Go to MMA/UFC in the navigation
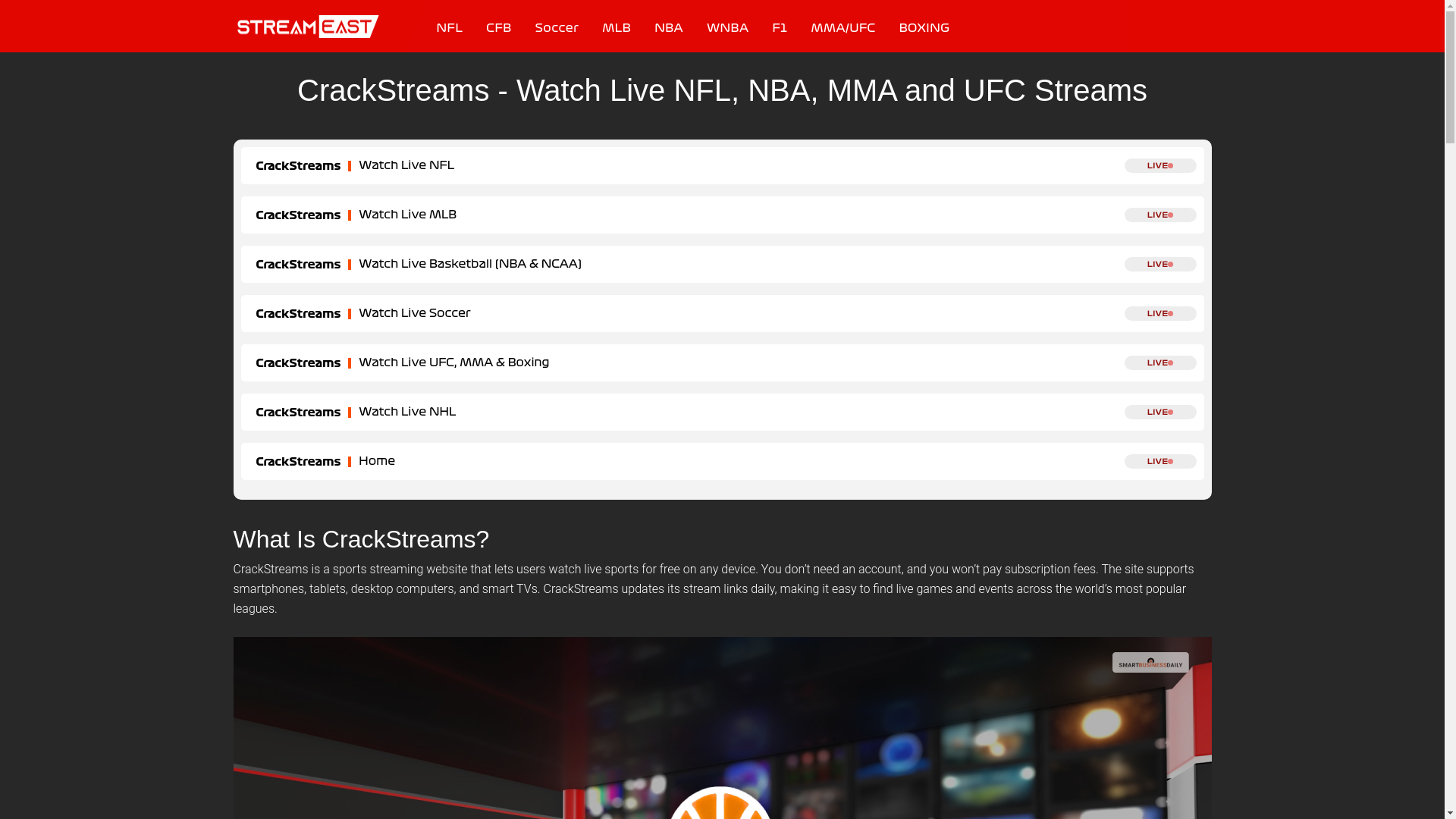 click(843, 28)
